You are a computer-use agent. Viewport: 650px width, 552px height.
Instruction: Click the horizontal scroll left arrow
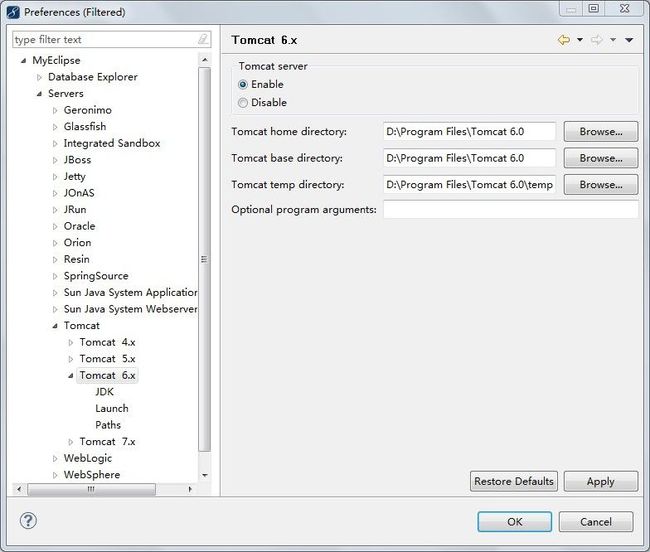[x=19, y=489]
